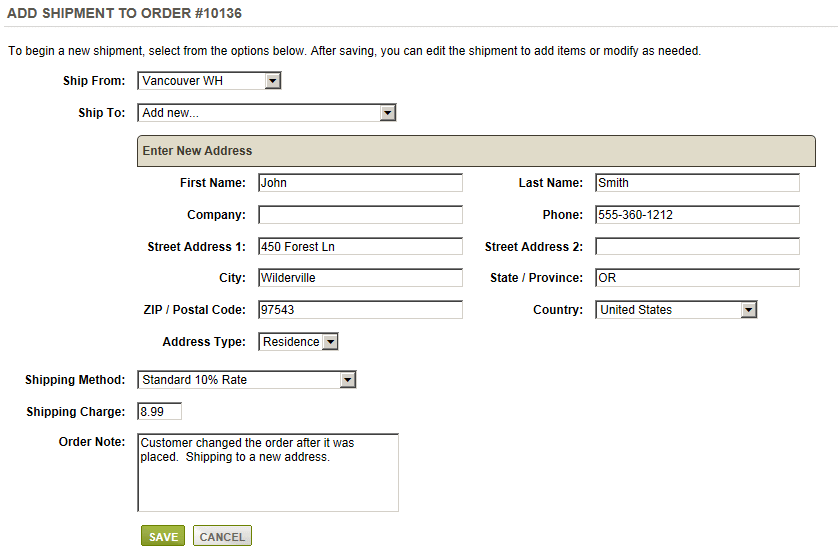Click the ZIP / Postal Code field
The height and width of the screenshot is (555, 838).
(360, 310)
